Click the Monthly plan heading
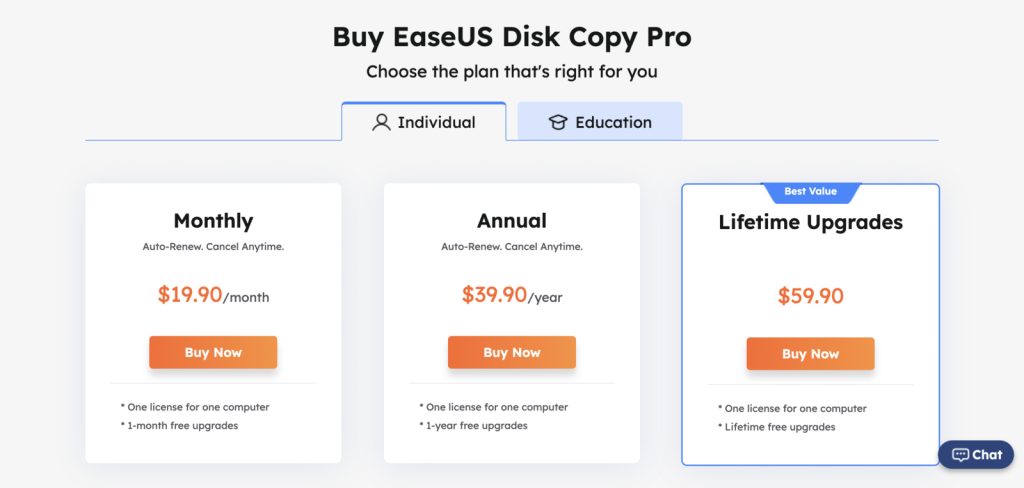 pyautogui.click(x=213, y=221)
